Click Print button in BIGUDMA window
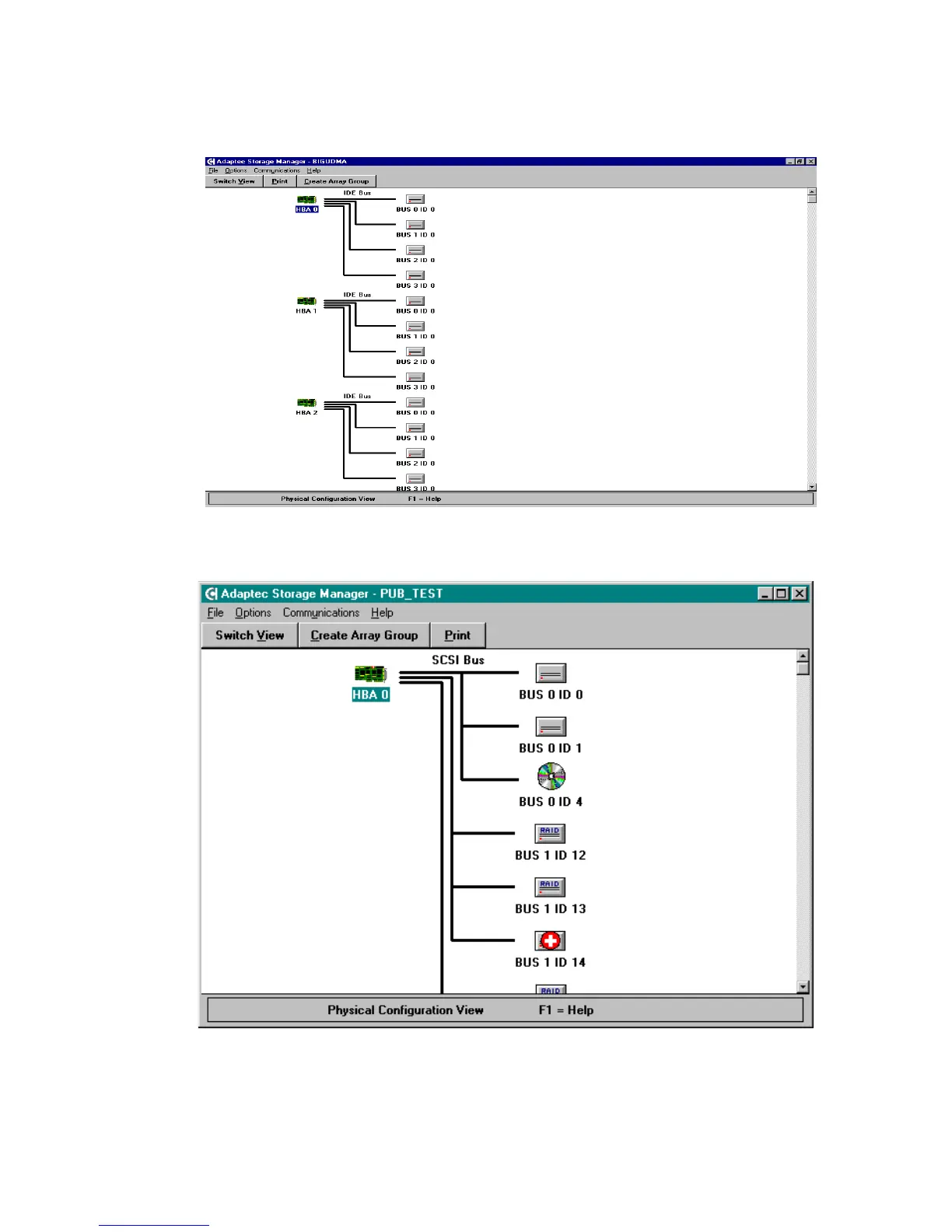 (280, 181)
